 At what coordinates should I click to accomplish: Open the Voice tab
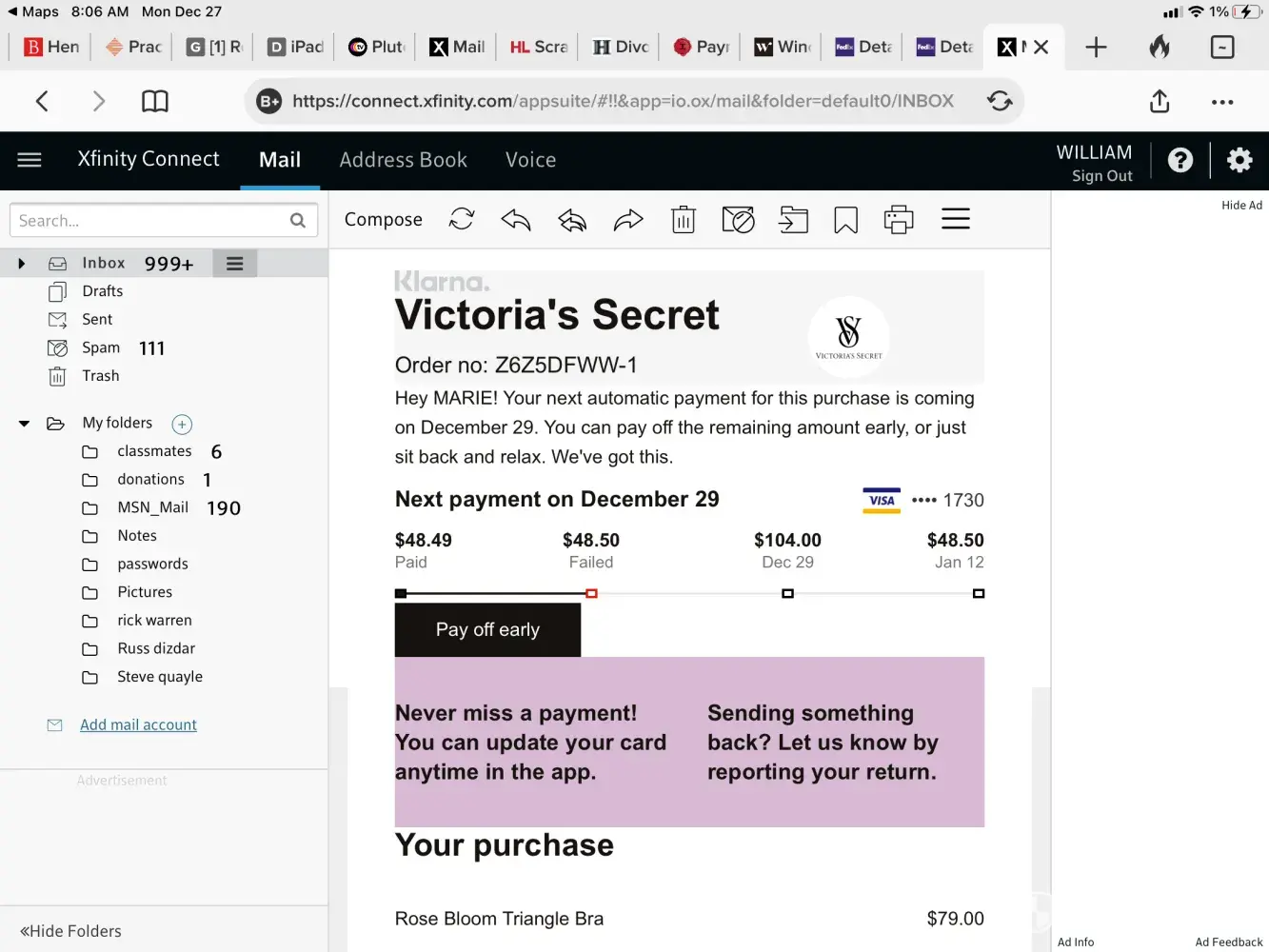[x=530, y=160]
